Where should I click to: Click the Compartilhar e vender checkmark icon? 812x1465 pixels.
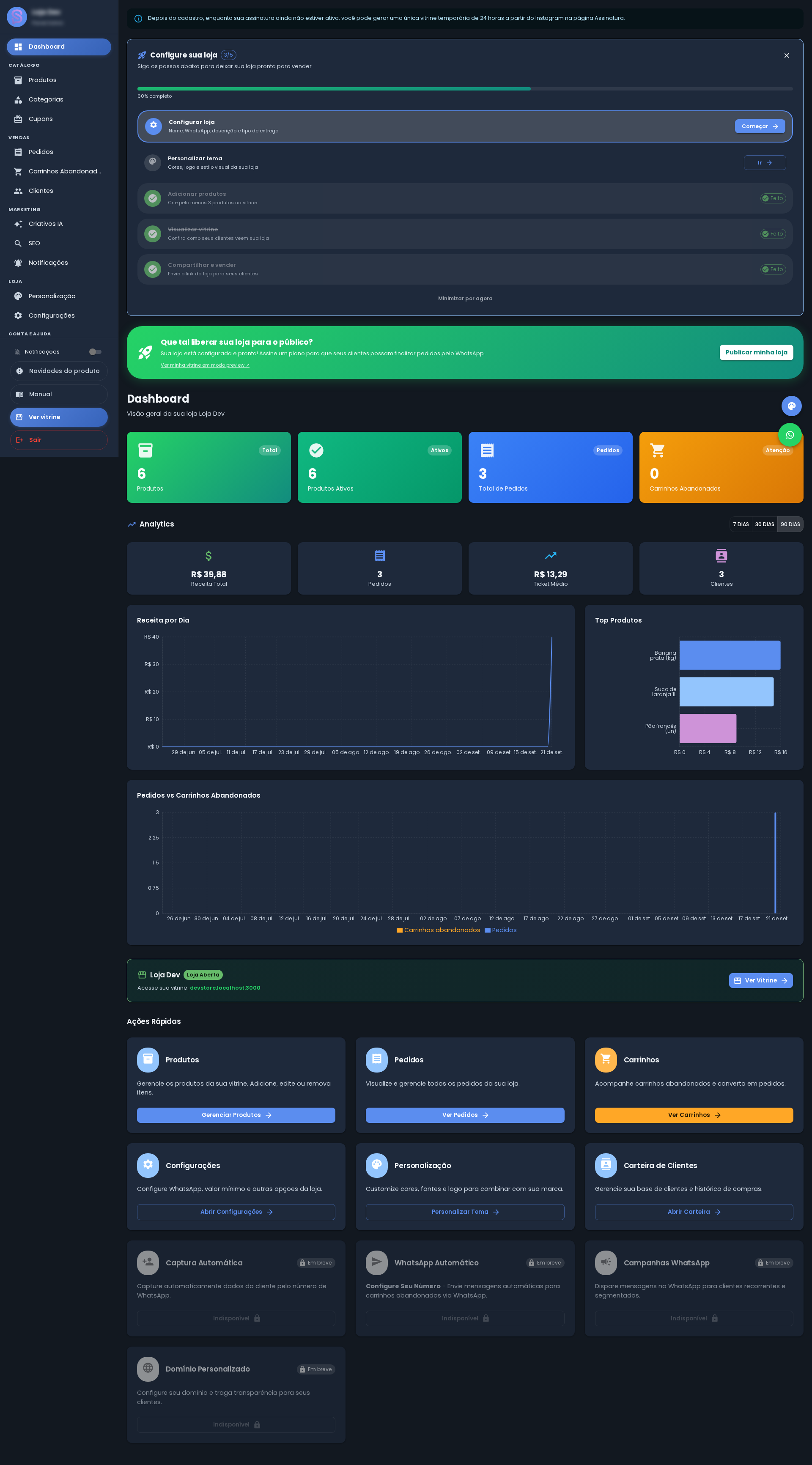152,269
